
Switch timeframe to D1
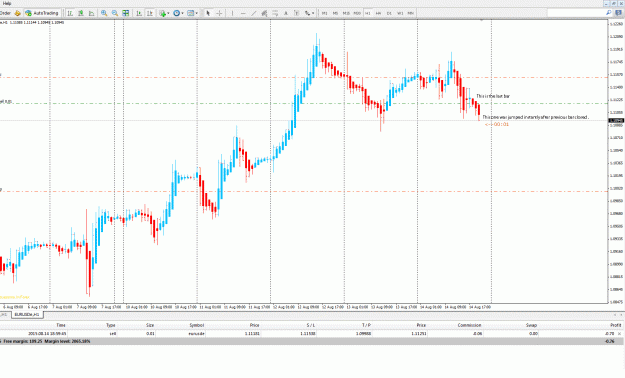pyautogui.click(x=389, y=13)
